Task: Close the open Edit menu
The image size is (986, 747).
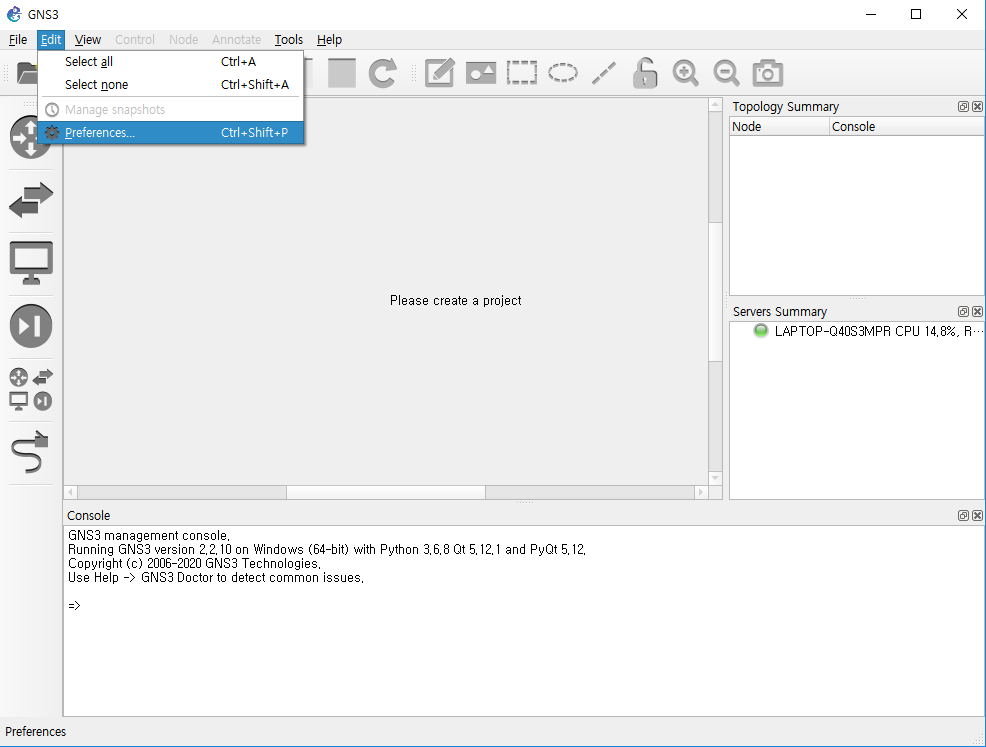Action: (x=51, y=40)
